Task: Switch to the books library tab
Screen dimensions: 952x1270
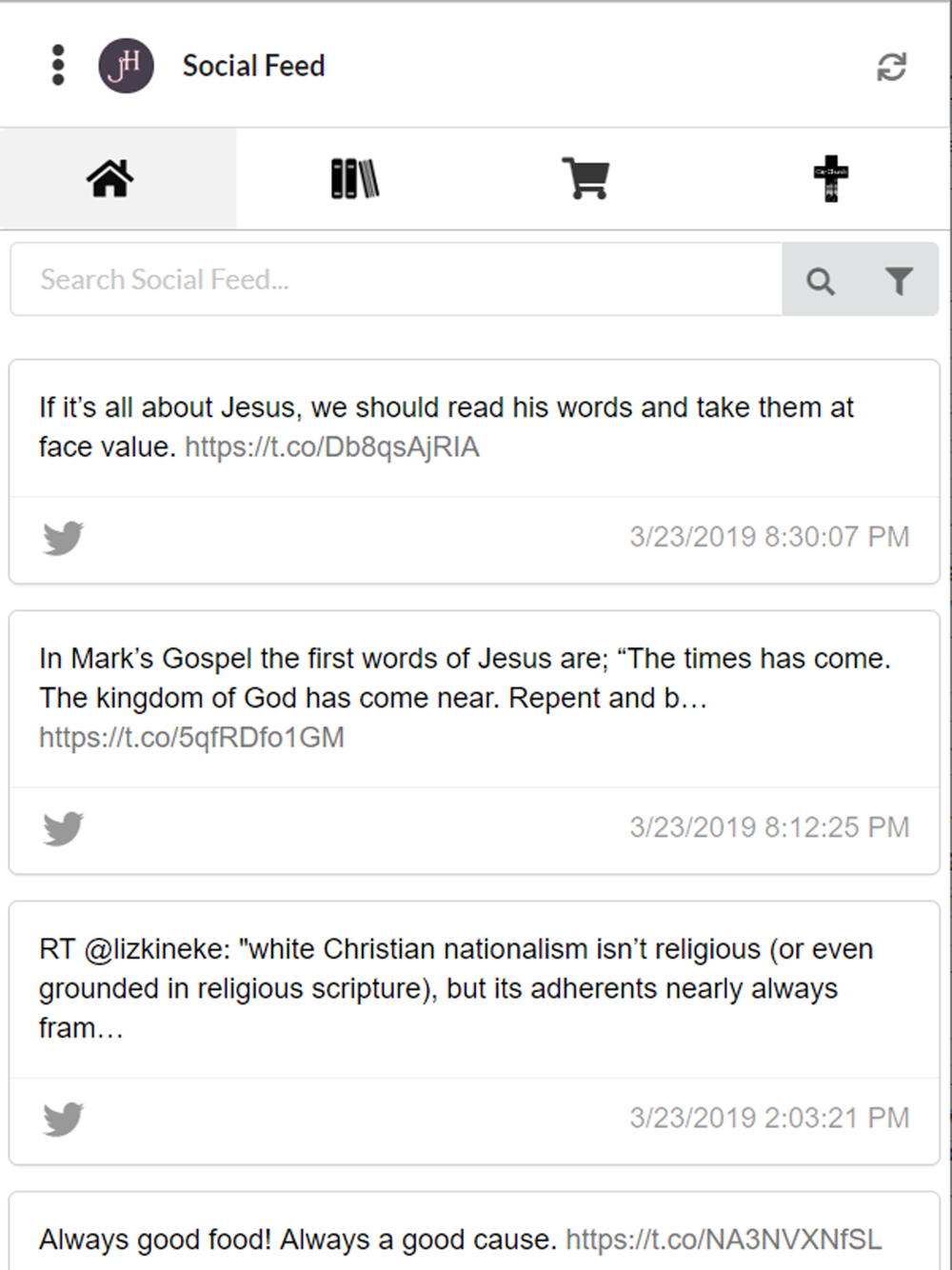Action: click(355, 178)
